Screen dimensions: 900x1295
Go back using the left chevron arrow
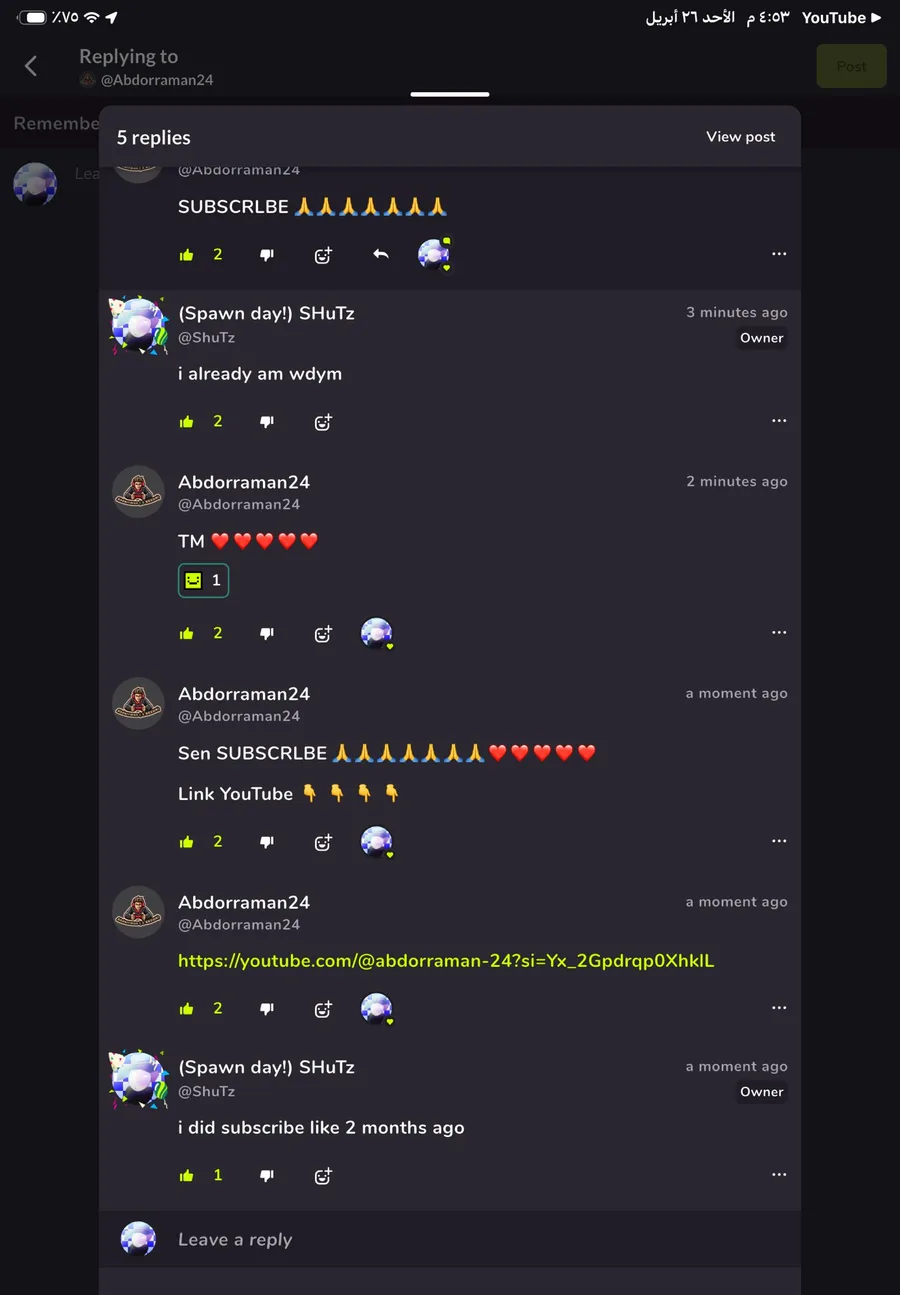[31, 66]
